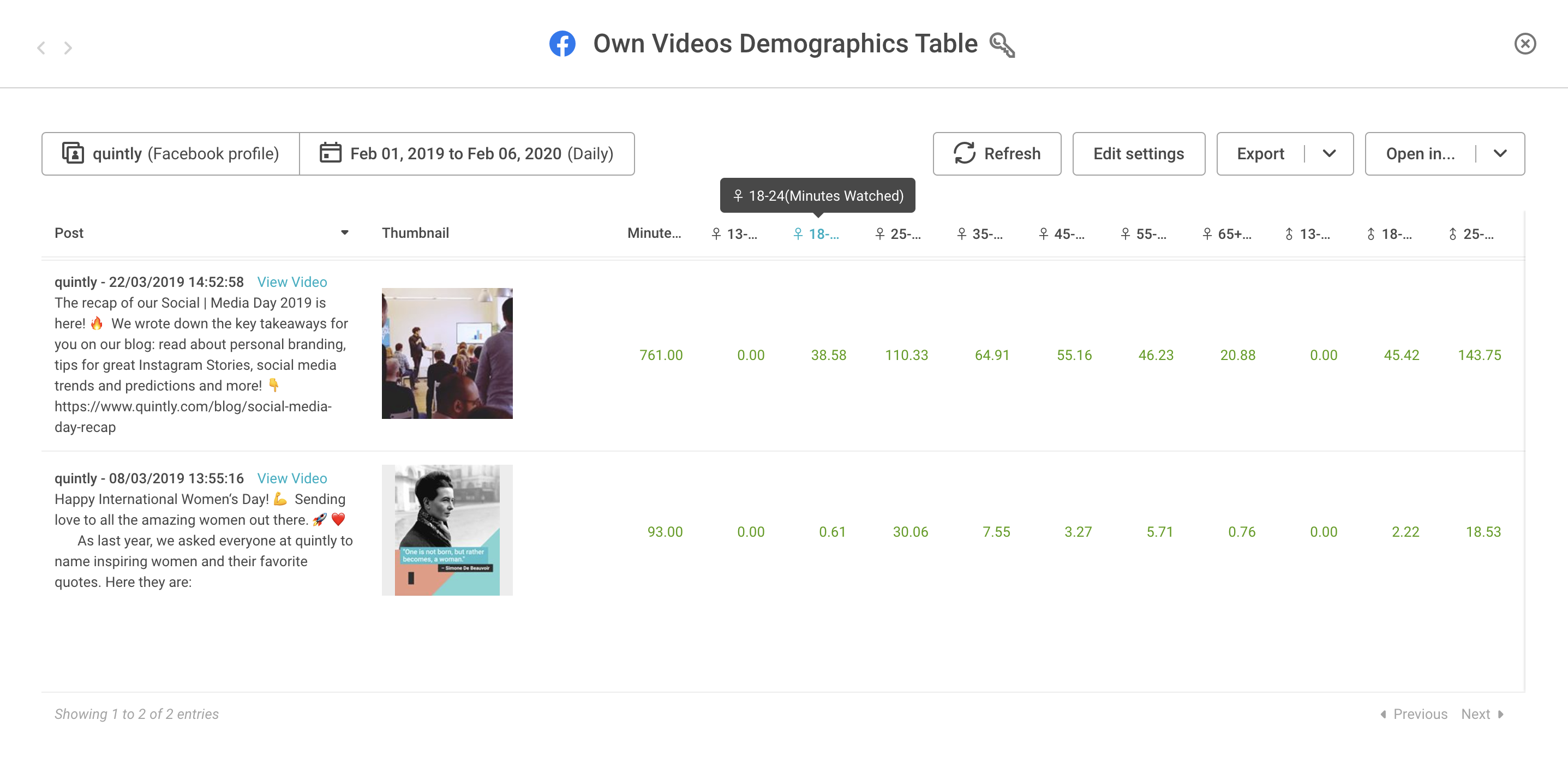Viewport: 1568px width, 768px height.
Task: Click the 143.75 value
Action: (1479, 355)
